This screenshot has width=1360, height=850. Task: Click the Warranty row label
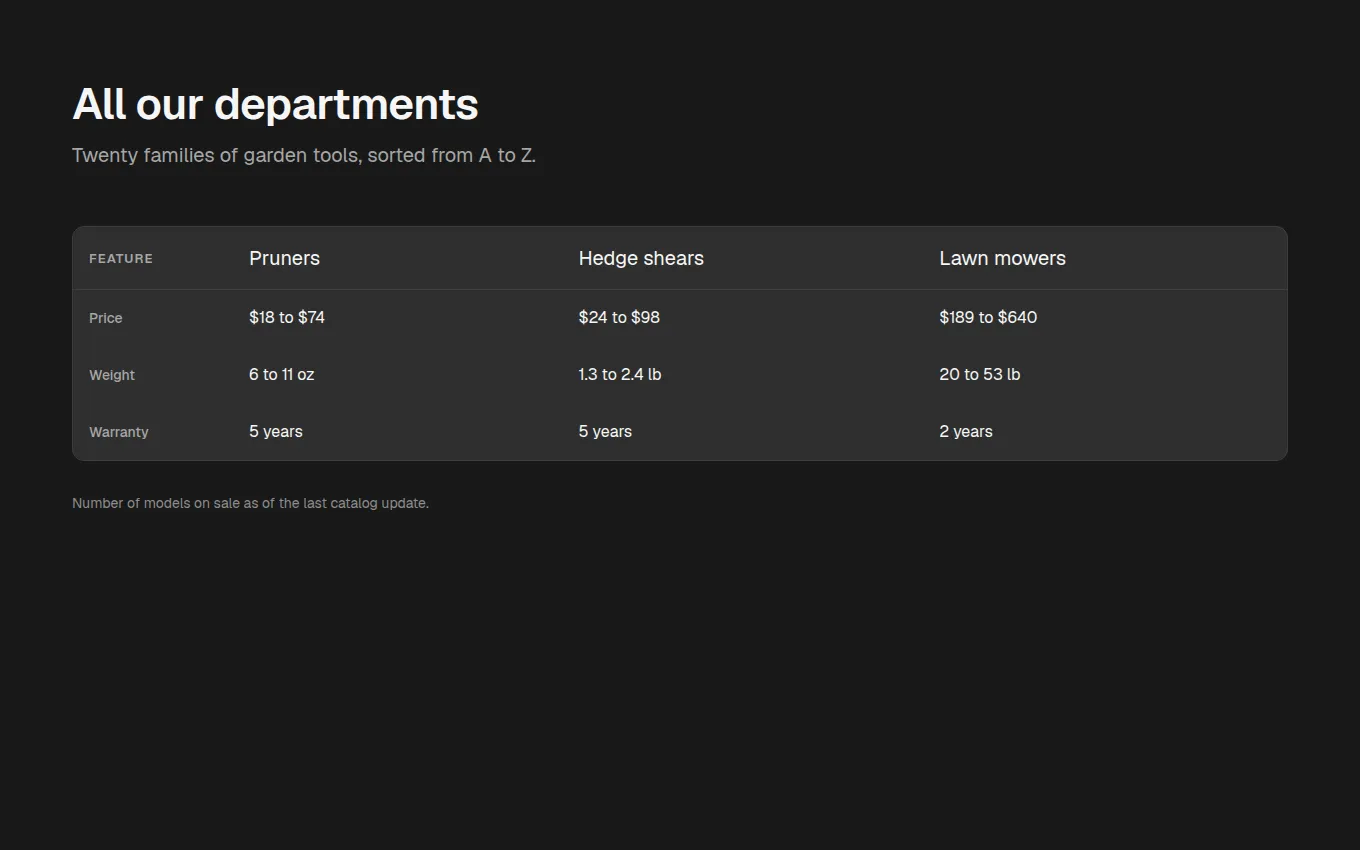point(119,432)
